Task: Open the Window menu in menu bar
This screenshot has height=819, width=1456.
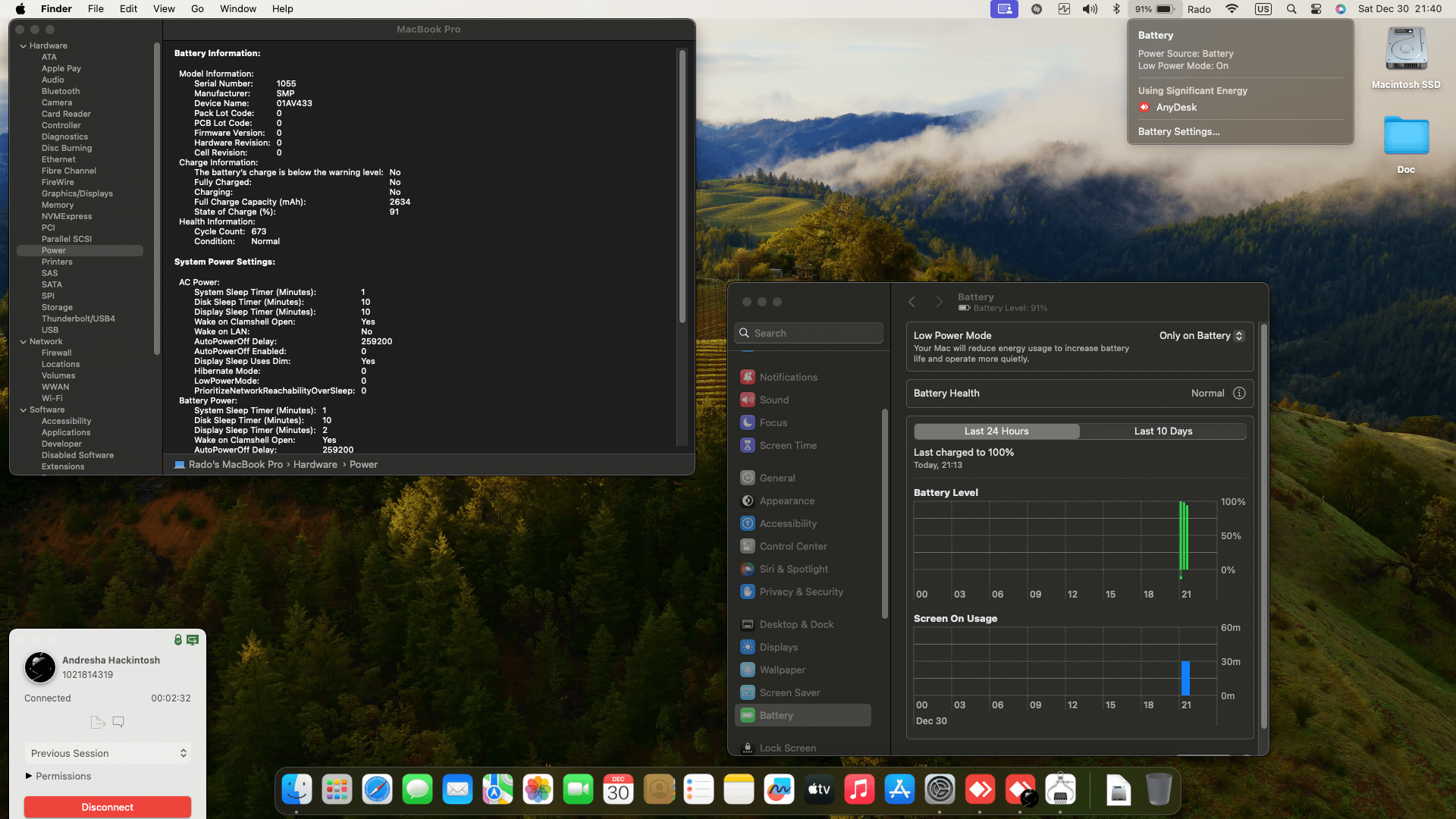Action: point(237,9)
